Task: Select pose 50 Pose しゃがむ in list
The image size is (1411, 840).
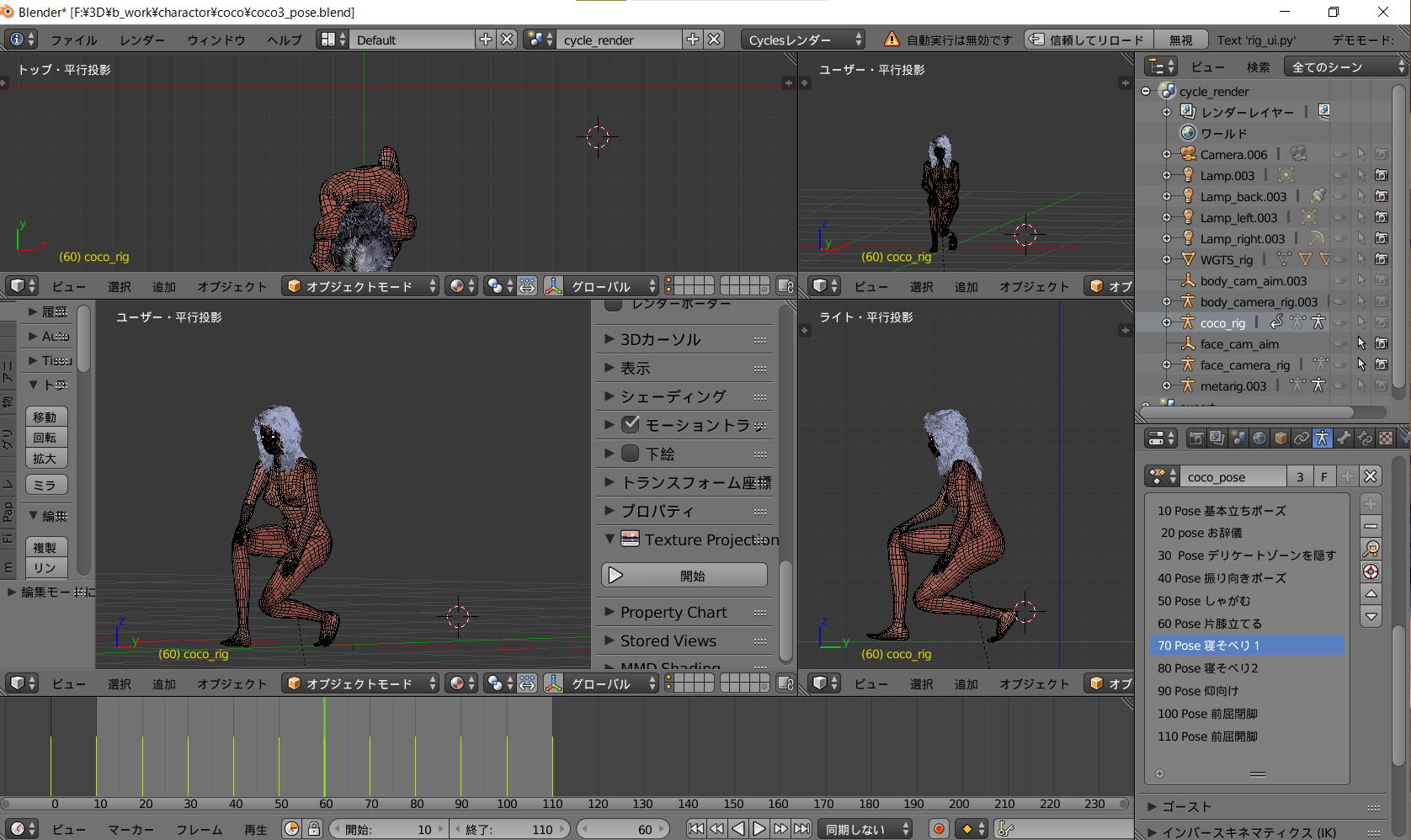Action: [x=1204, y=601]
